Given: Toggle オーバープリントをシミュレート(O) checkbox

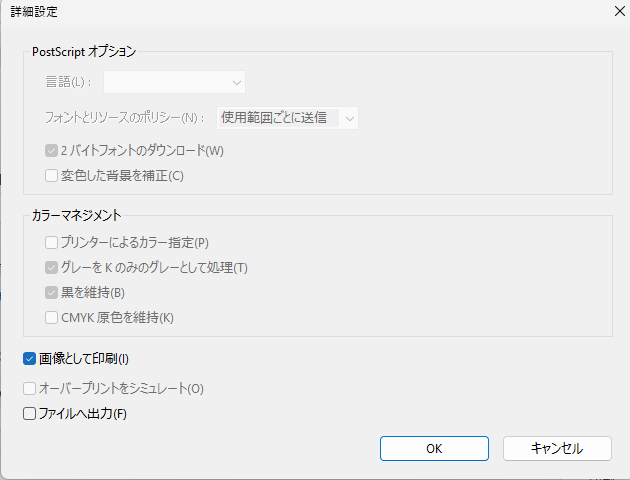Looking at the screenshot, I should point(29,388).
